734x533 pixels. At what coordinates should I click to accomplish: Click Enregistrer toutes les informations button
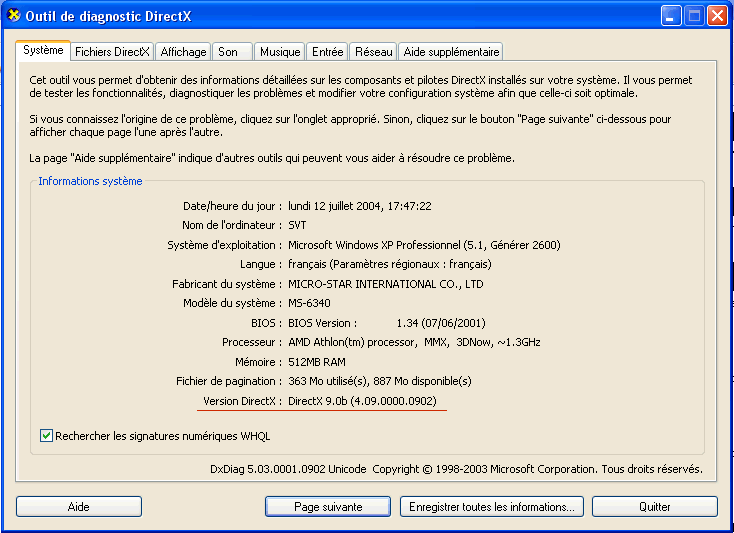[x=492, y=506]
